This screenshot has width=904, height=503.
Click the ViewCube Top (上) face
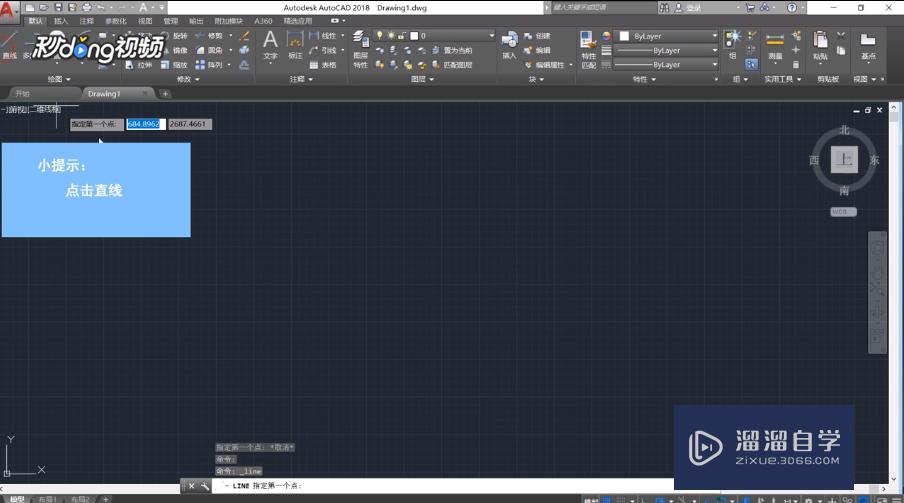point(844,160)
